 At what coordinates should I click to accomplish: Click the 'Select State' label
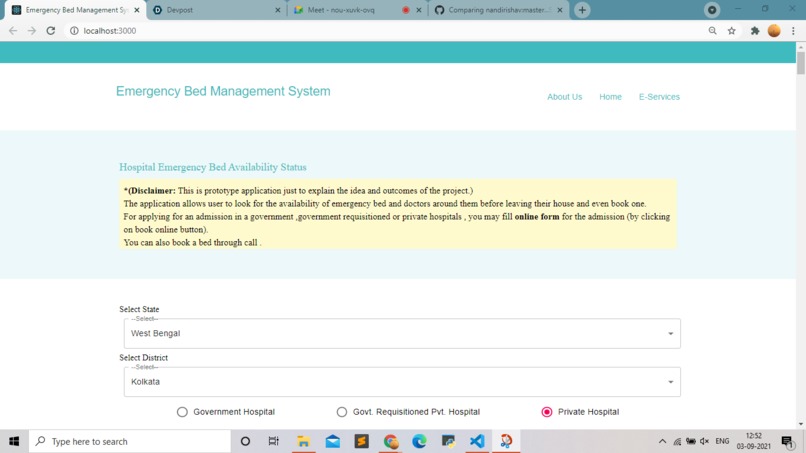[x=139, y=309]
